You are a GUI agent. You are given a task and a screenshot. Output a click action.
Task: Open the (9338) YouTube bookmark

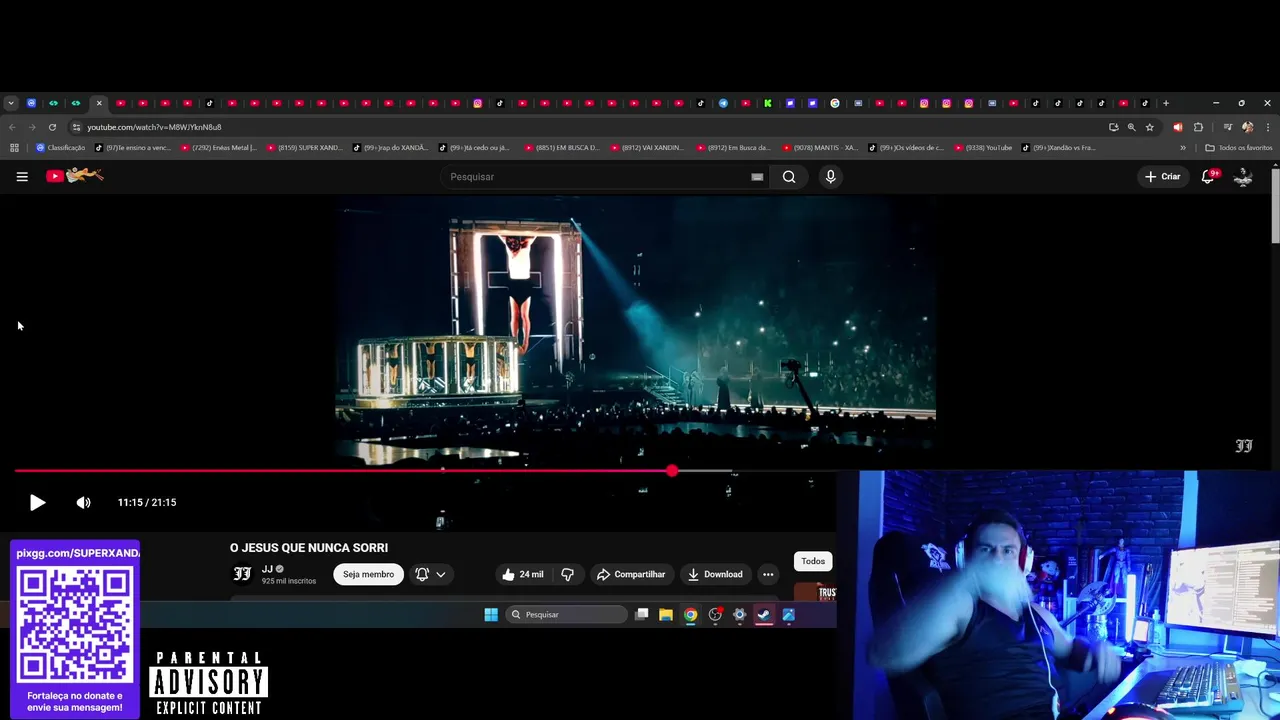tap(983, 148)
